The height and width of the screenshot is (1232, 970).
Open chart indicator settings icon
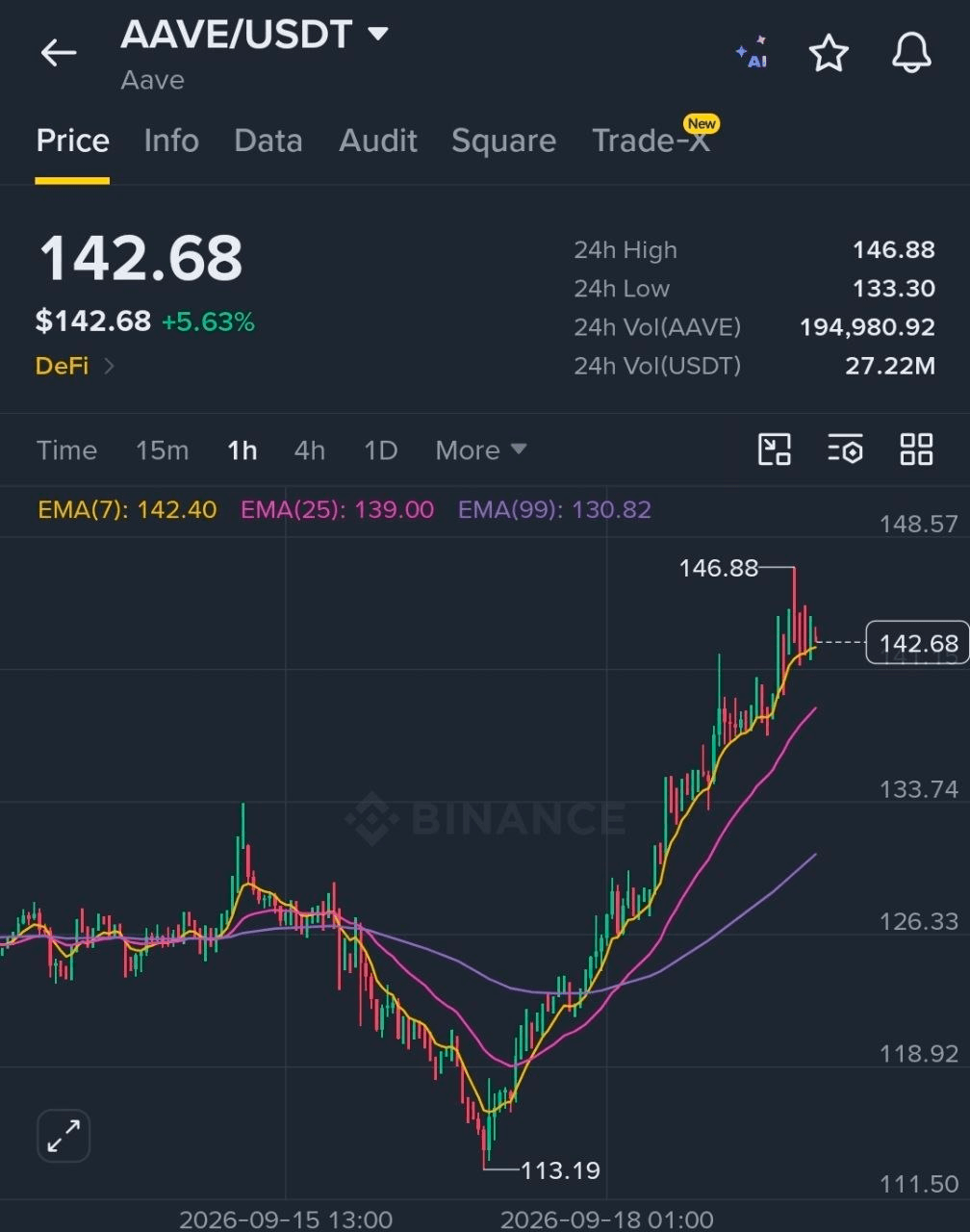845,449
